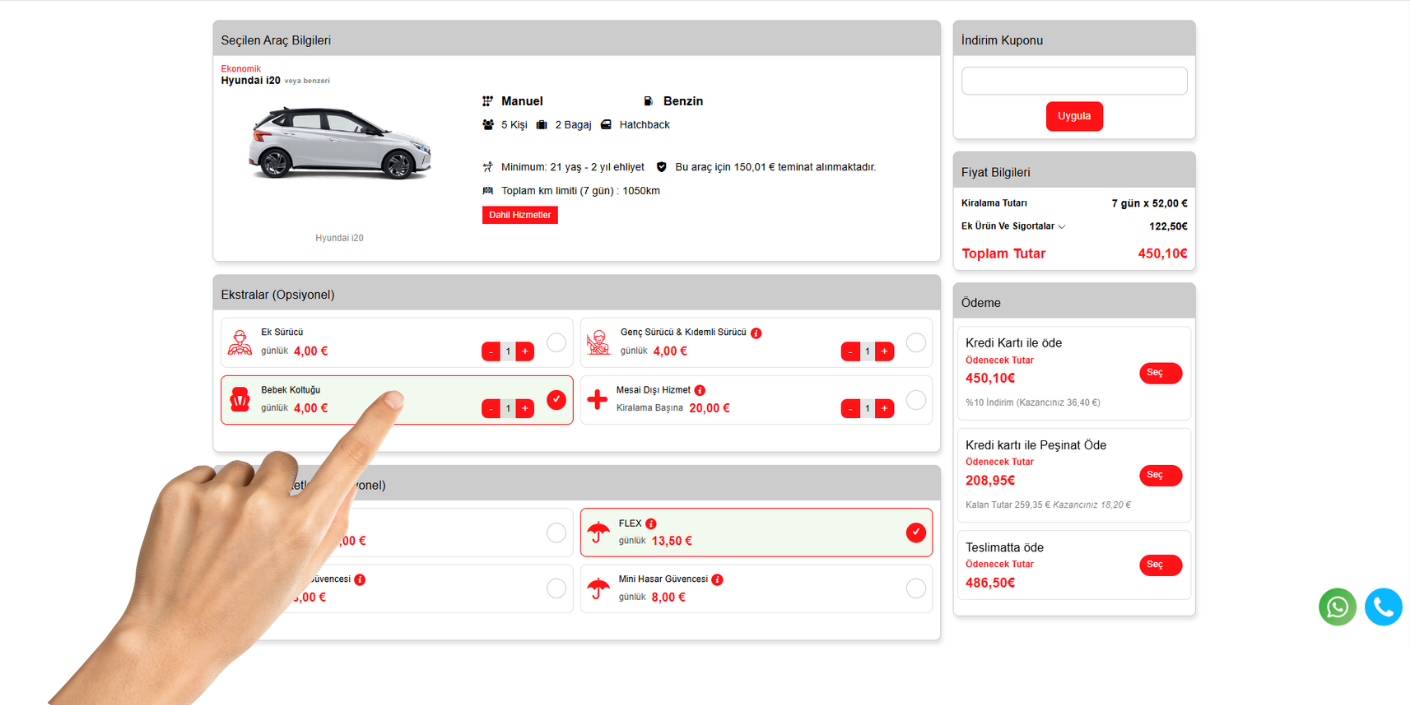The height and width of the screenshot is (705, 1410).
Task: Open WhatsApp chat floating icon
Action: [1337, 607]
